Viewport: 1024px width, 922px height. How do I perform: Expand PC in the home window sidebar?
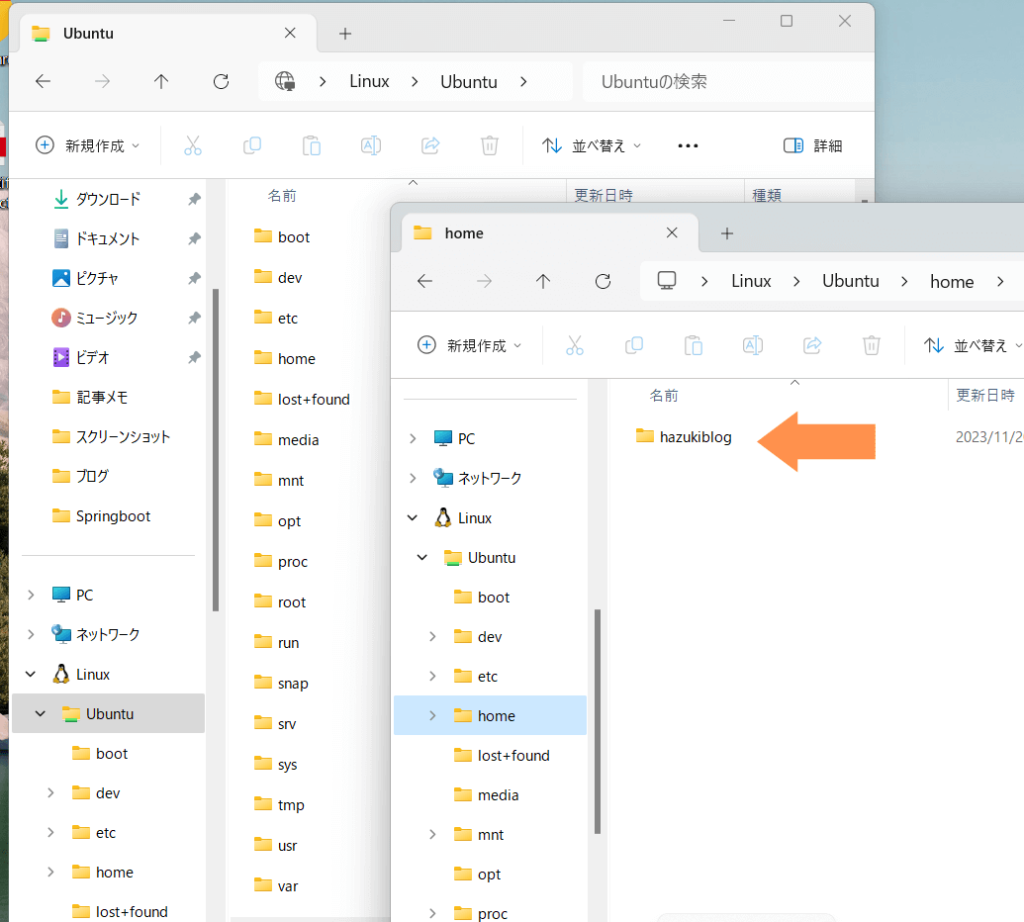(x=413, y=438)
